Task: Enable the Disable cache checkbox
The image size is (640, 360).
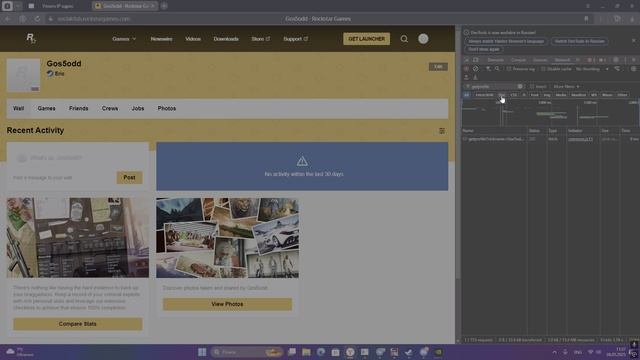Action: click(543, 69)
